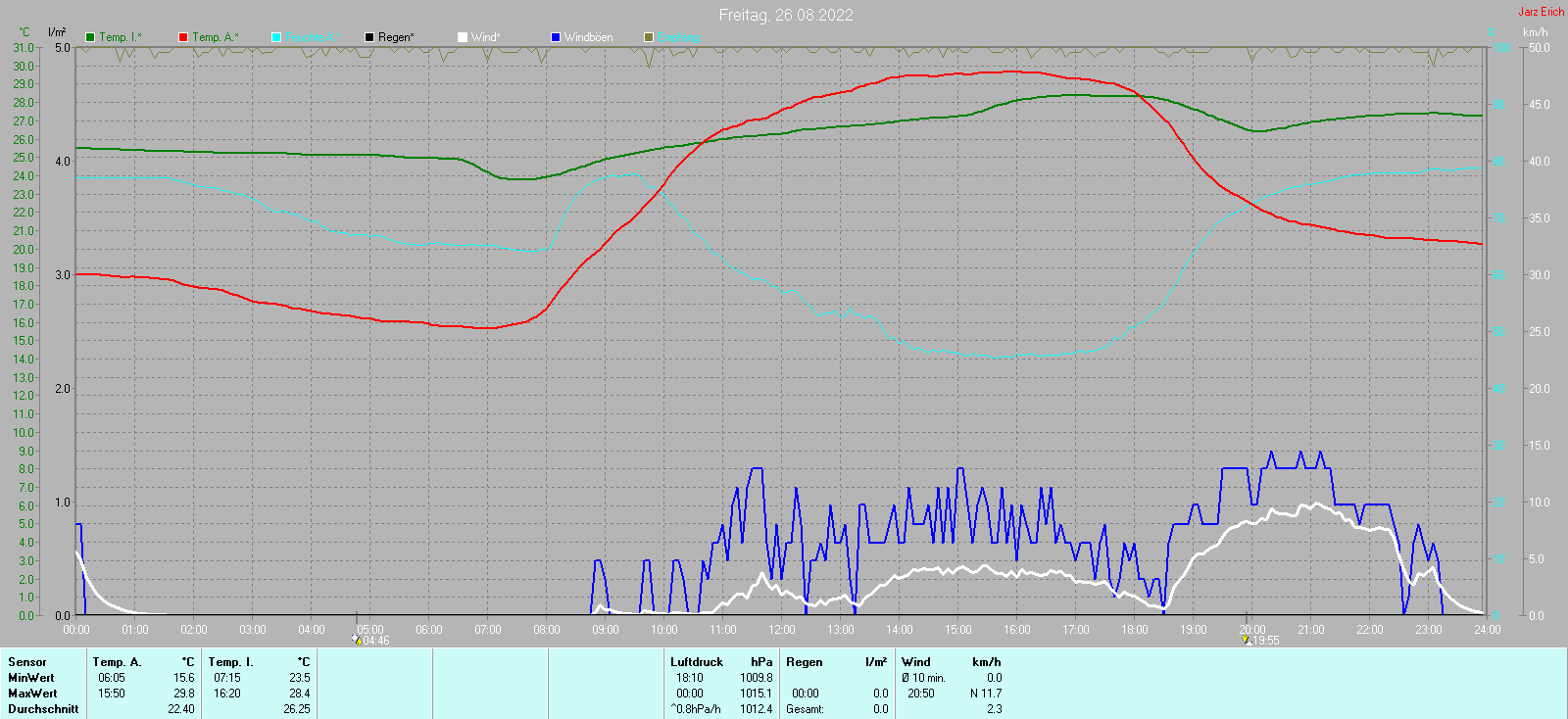Viewport: 1568px width, 719px height.
Task: Select the Sensor header in stats table
Action: pos(27,662)
